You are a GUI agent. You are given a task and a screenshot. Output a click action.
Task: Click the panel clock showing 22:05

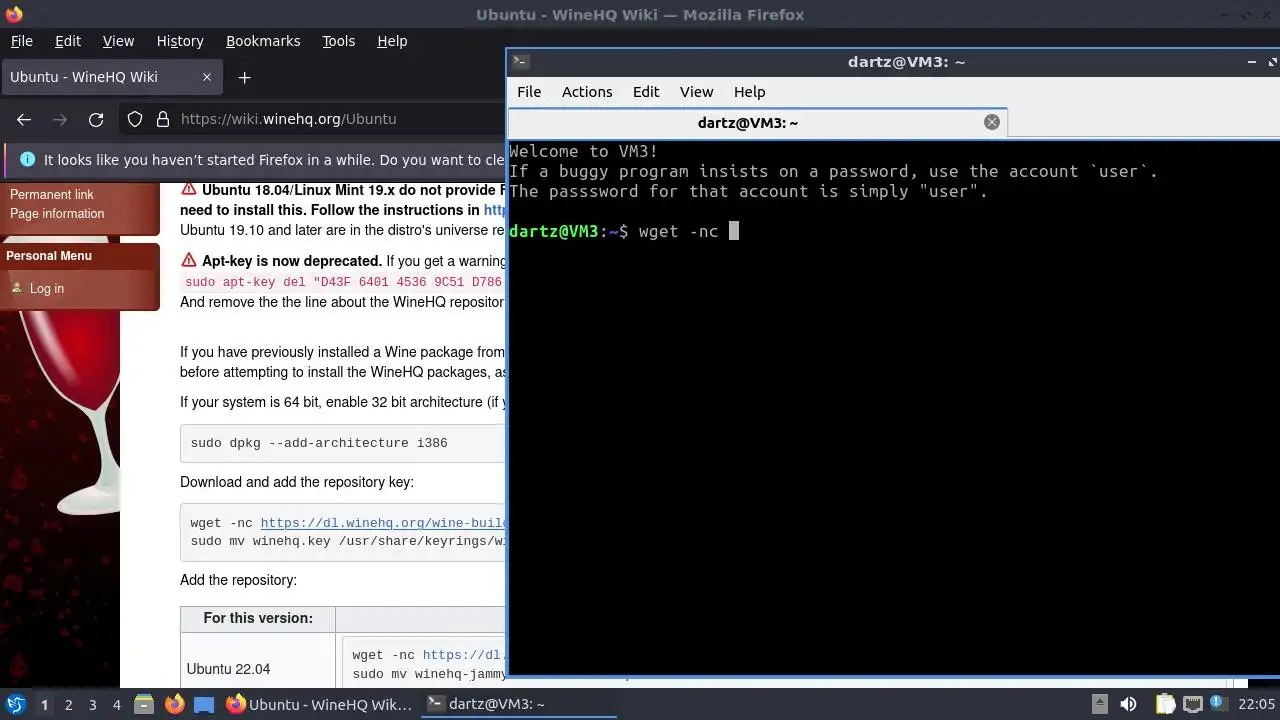point(1257,705)
